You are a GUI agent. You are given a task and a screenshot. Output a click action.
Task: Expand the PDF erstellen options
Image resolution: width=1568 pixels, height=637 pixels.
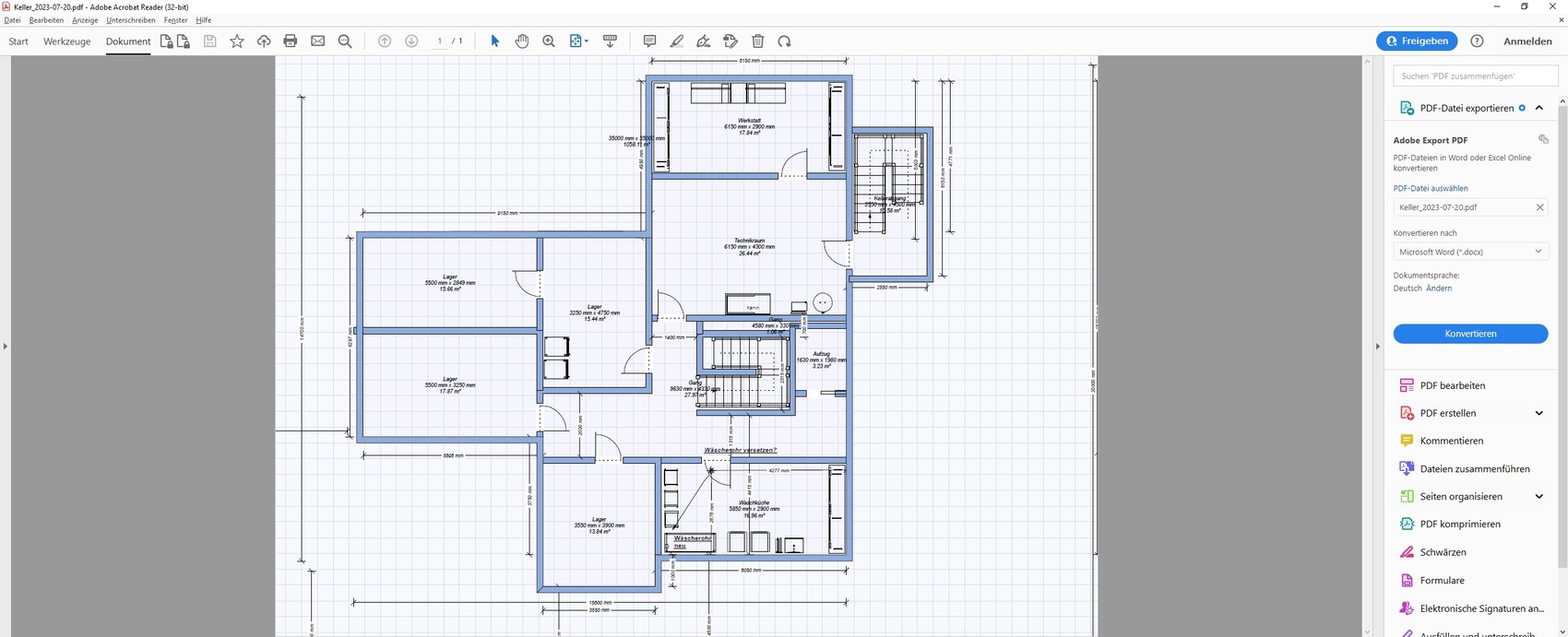[x=1538, y=413]
